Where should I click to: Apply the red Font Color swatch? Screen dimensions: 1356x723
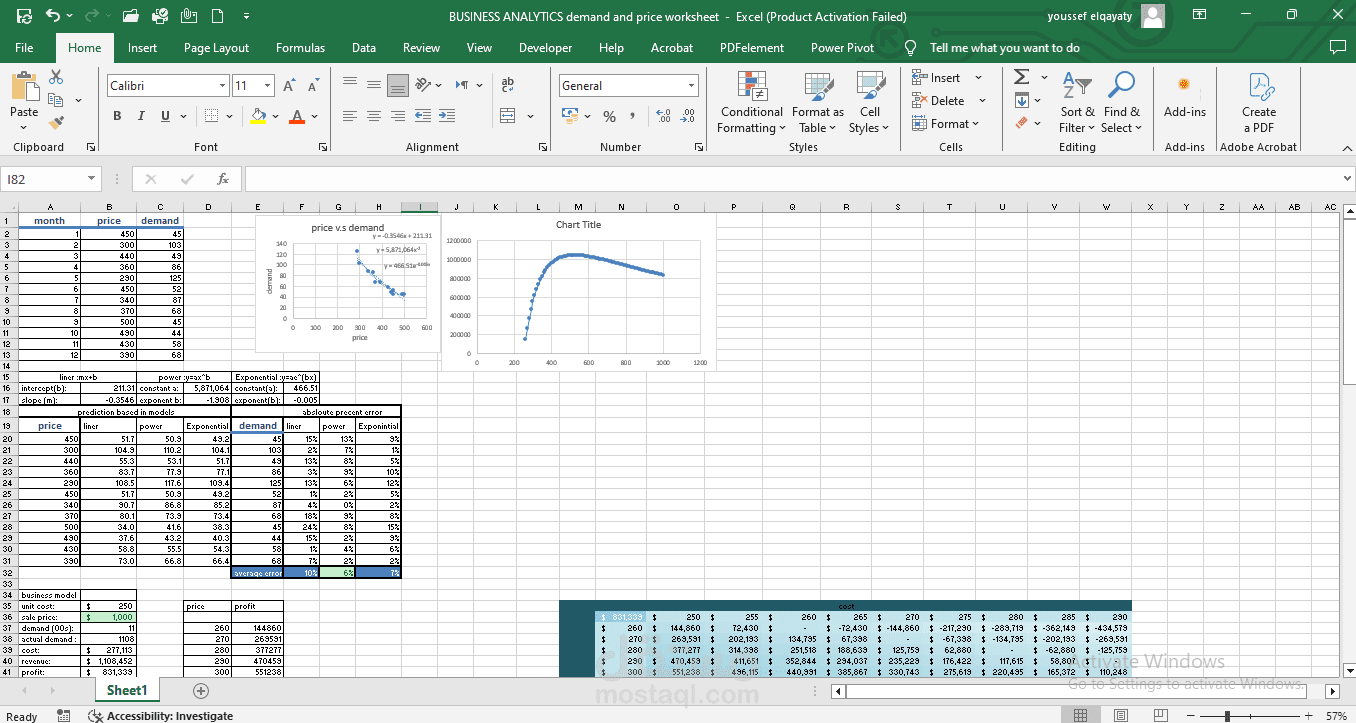[x=297, y=117]
